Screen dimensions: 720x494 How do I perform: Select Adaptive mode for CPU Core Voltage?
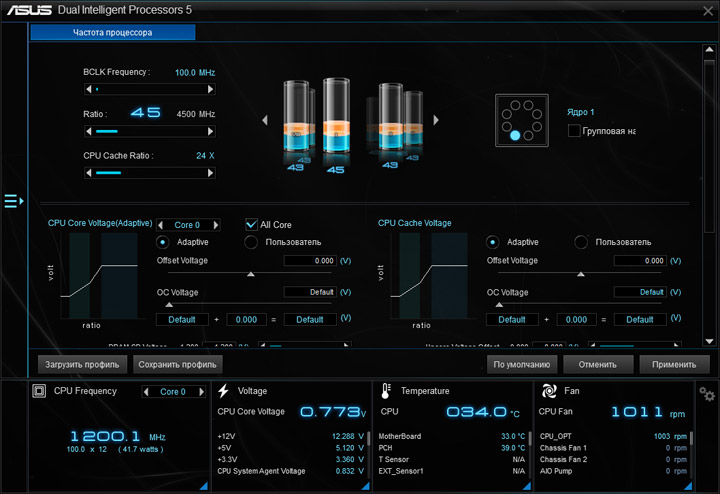coord(163,242)
